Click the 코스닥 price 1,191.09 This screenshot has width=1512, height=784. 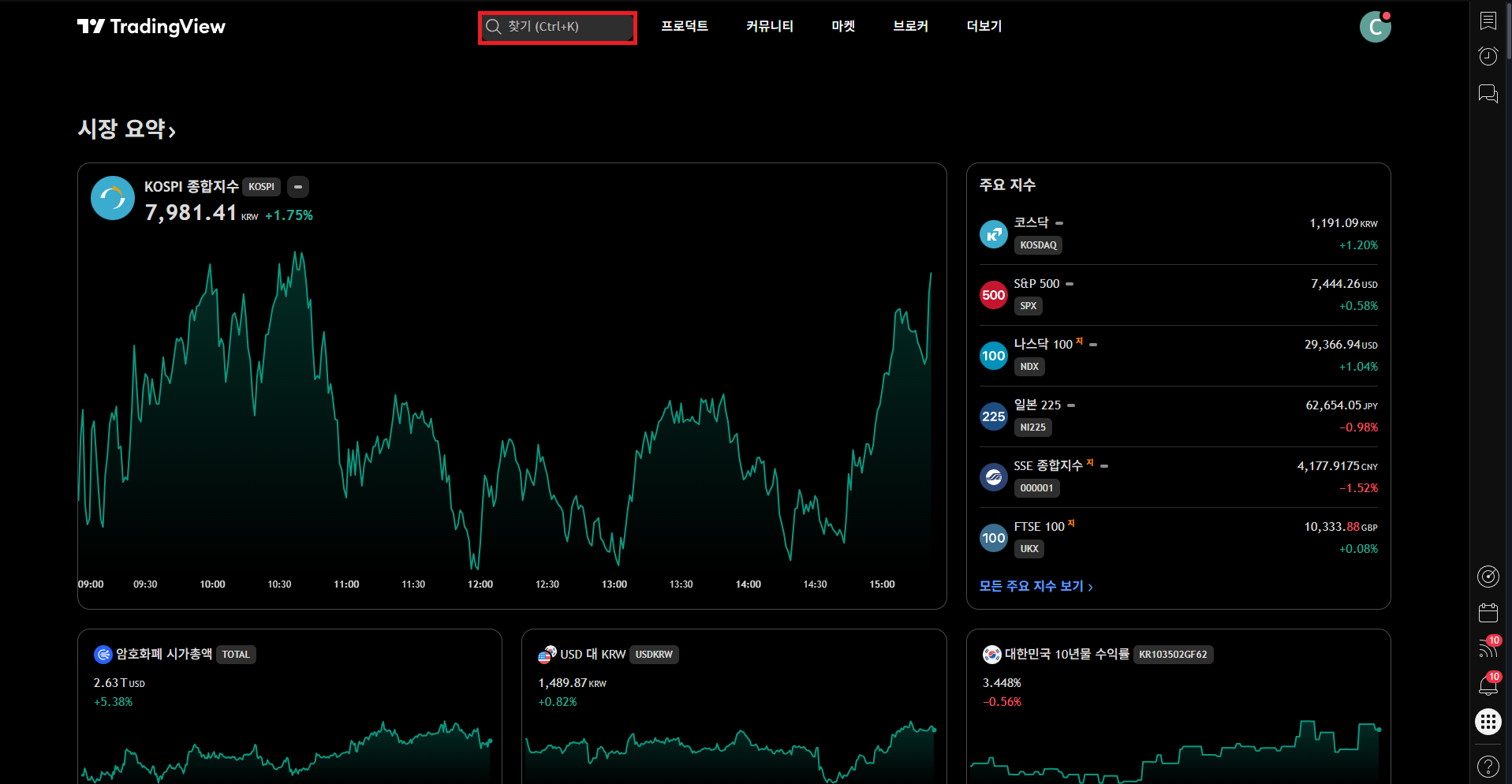1334,223
